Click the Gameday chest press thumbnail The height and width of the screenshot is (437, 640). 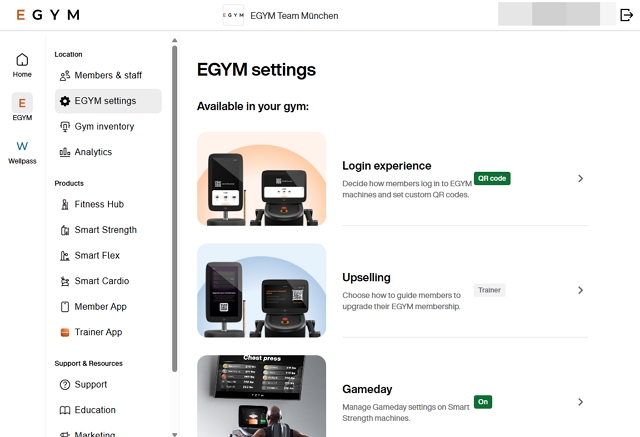coord(262,396)
